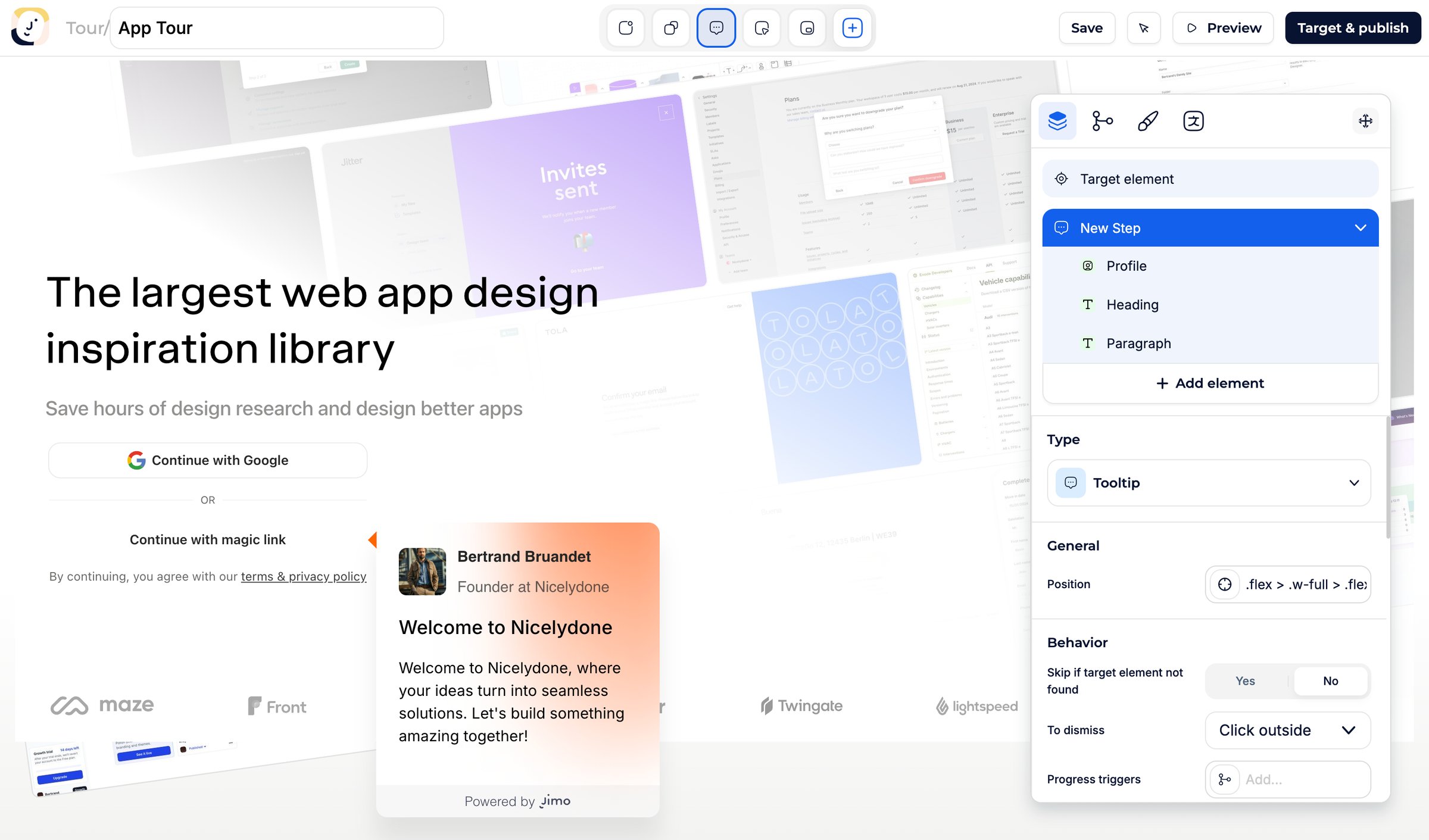Open the brush theme tab in side panel
Screen dimensions: 1429x840
point(1148,121)
